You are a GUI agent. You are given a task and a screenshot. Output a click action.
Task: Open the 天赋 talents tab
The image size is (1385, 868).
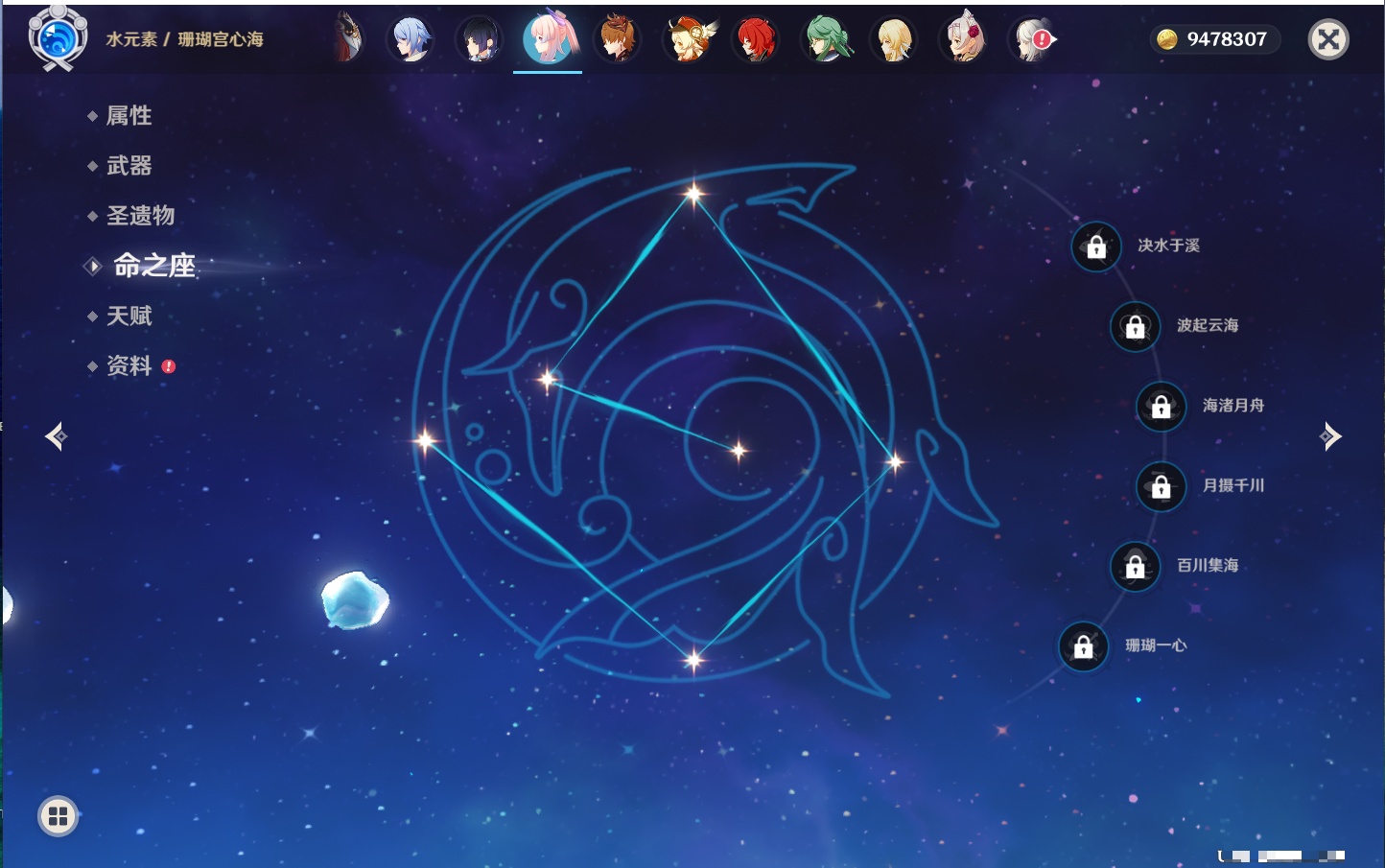(x=129, y=316)
